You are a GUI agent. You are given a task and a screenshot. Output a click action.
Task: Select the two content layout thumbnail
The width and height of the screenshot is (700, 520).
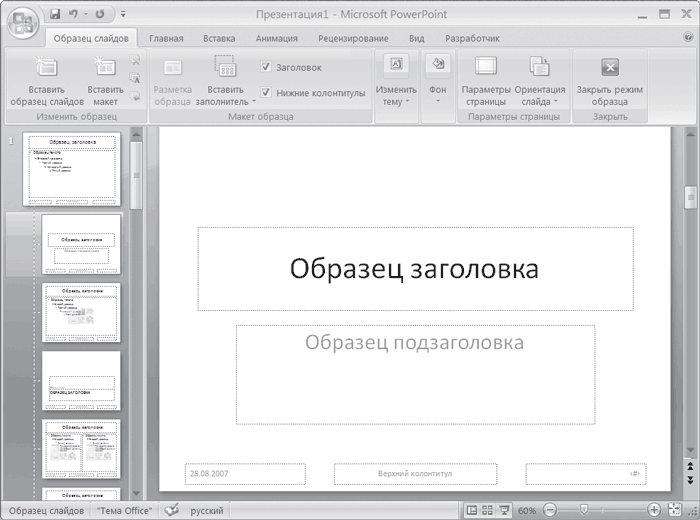81,449
